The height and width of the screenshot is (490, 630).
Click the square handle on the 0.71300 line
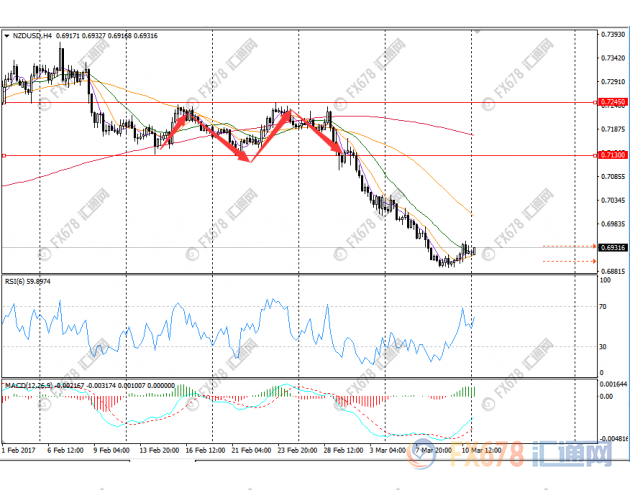pyautogui.click(x=5, y=155)
